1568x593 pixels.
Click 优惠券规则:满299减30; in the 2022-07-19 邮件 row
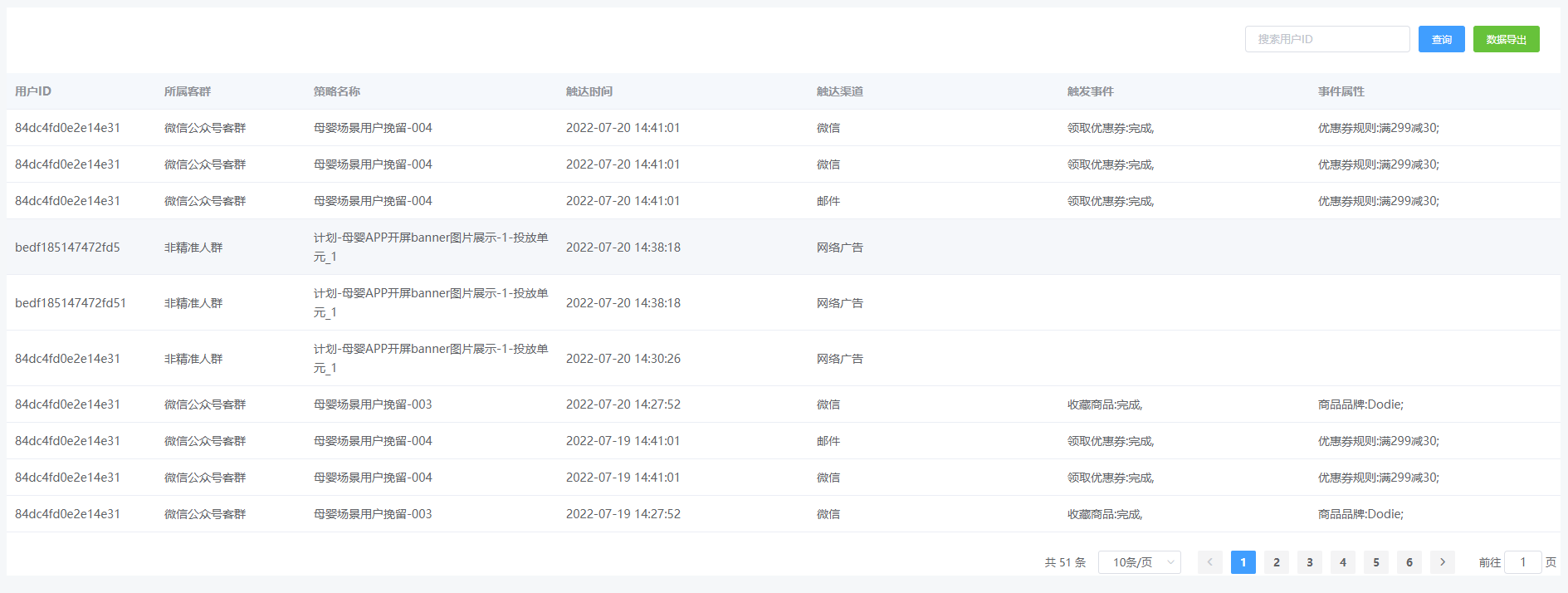click(x=1379, y=441)
